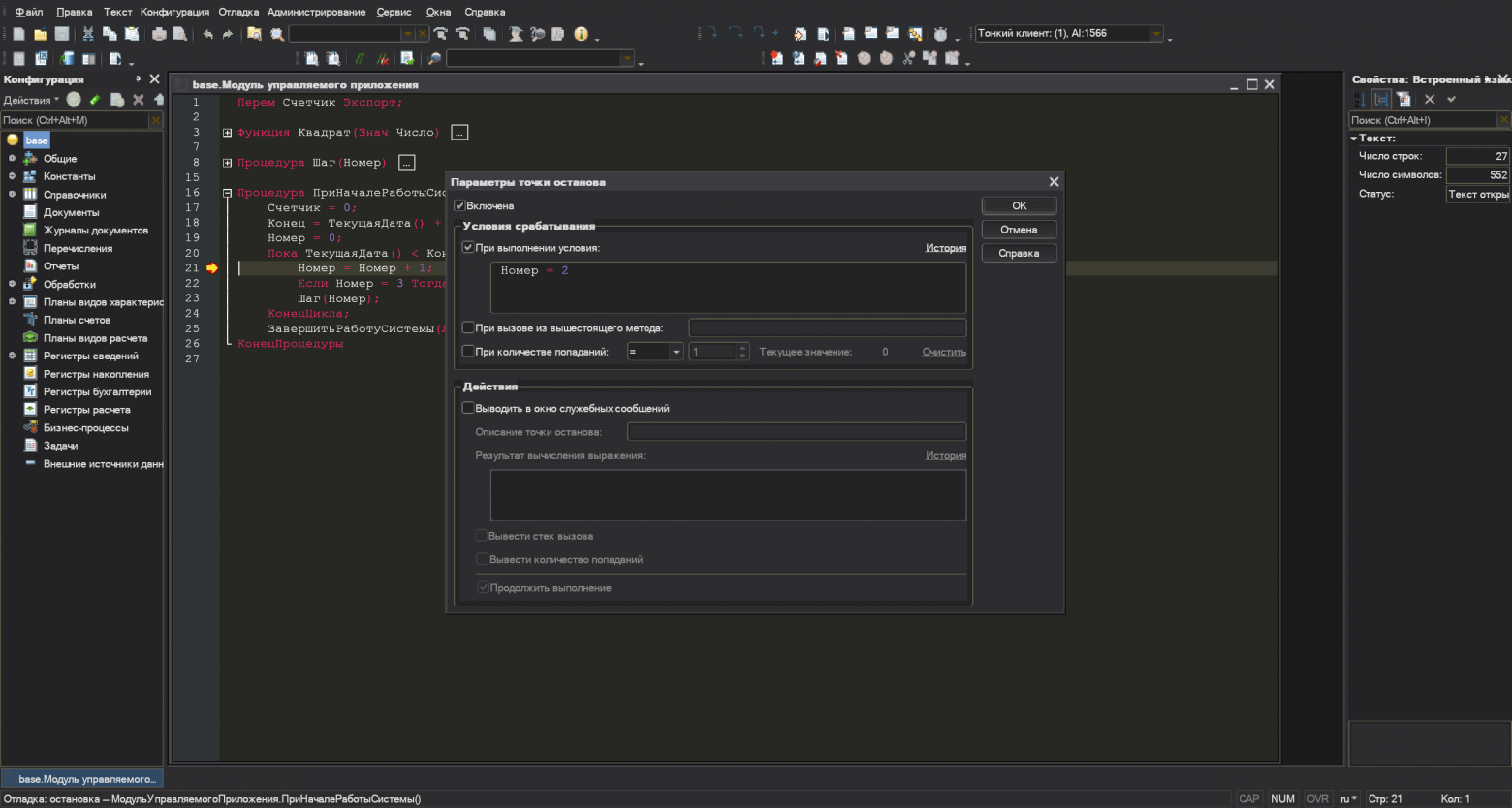The width and height of the screenshot is (1512, 808).
Task: Expand the Общие tree node
Action: pyautogui.click(x=12, y=158)
